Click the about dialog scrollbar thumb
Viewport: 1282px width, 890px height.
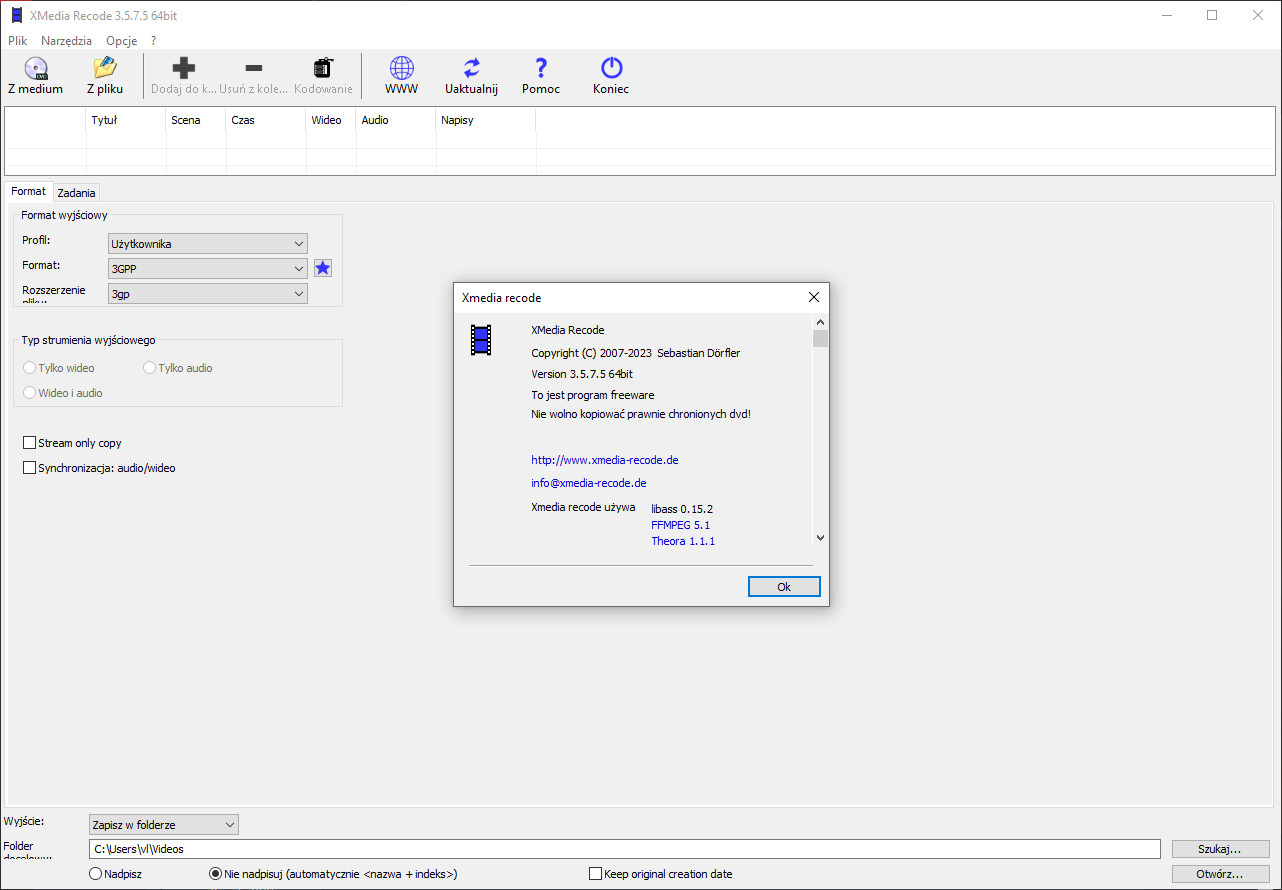[820, 338]
